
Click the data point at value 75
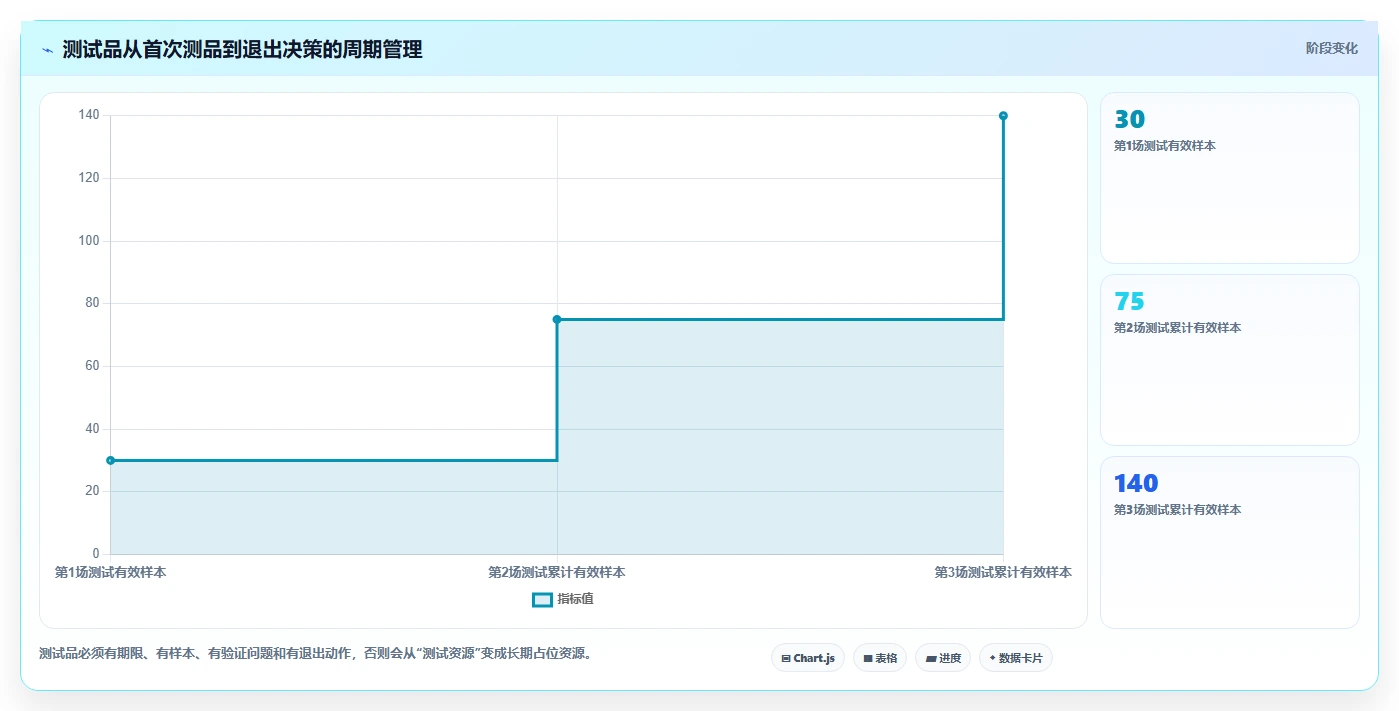pyautogui.click(x=557, y=319)
